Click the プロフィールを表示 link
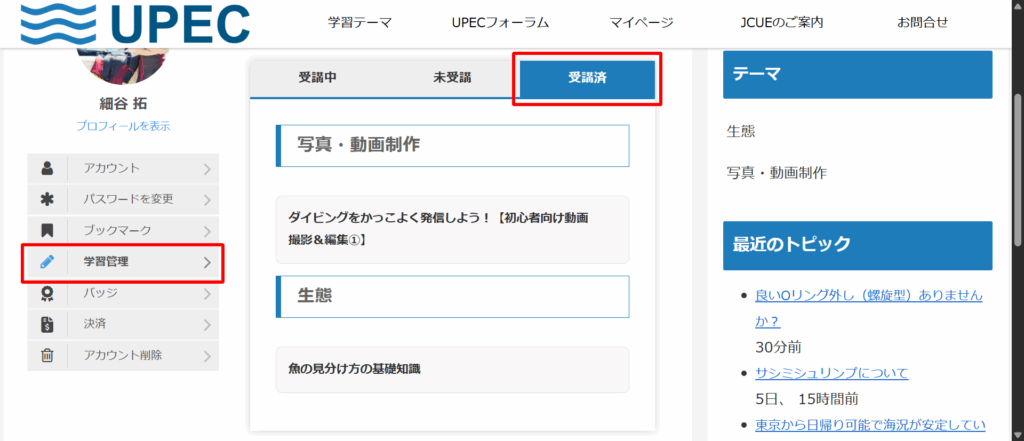1024x441 pixels. pos(123,126)
